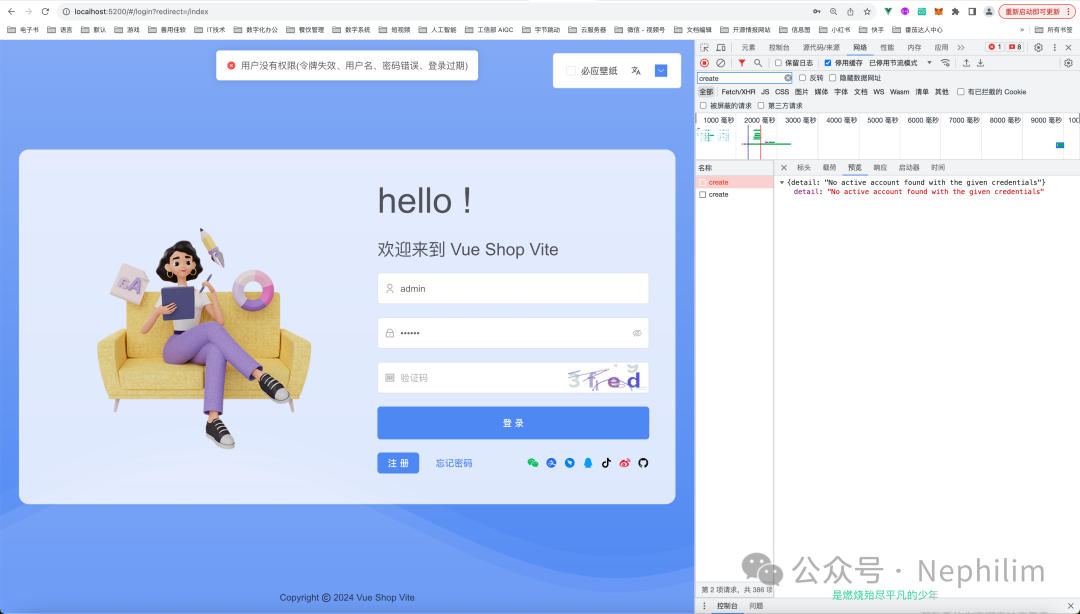Viewport: 1080px width, 614px height.
Task: Select the red failed create request
Action: [734, 183]
